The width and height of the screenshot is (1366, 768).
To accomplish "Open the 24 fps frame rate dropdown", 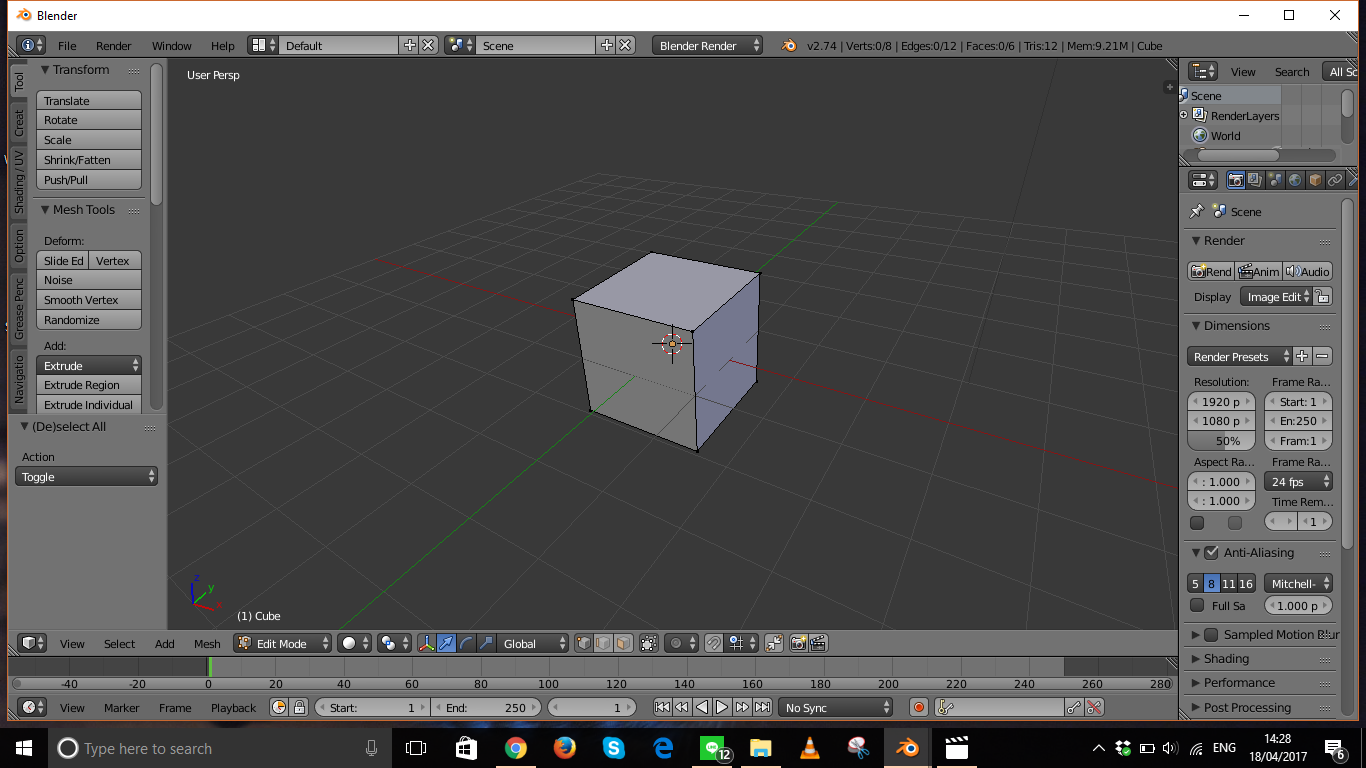I will pyautogui.click(x=1298, y=481).
